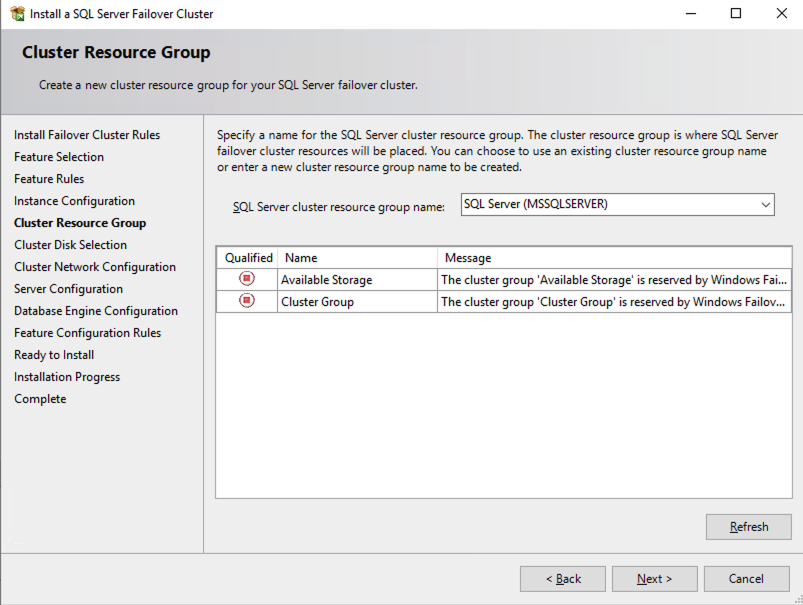Go to the Next step
The image size is (803, 605).
(654, 579)
